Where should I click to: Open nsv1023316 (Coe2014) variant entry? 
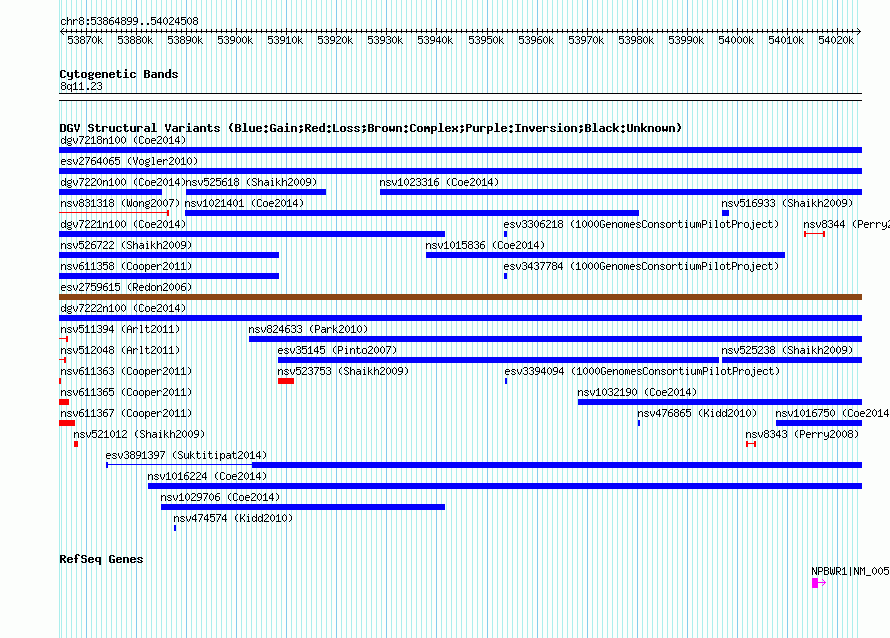pos(439,182)
